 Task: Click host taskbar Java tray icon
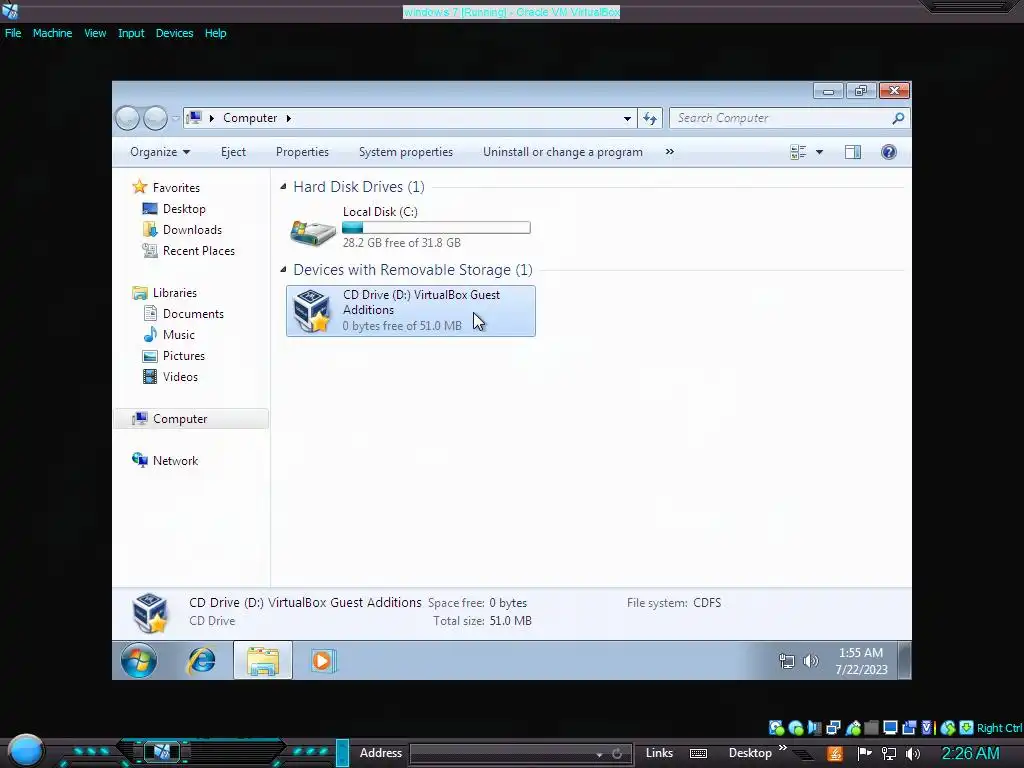pyautogui.click(x=835, y=754)
